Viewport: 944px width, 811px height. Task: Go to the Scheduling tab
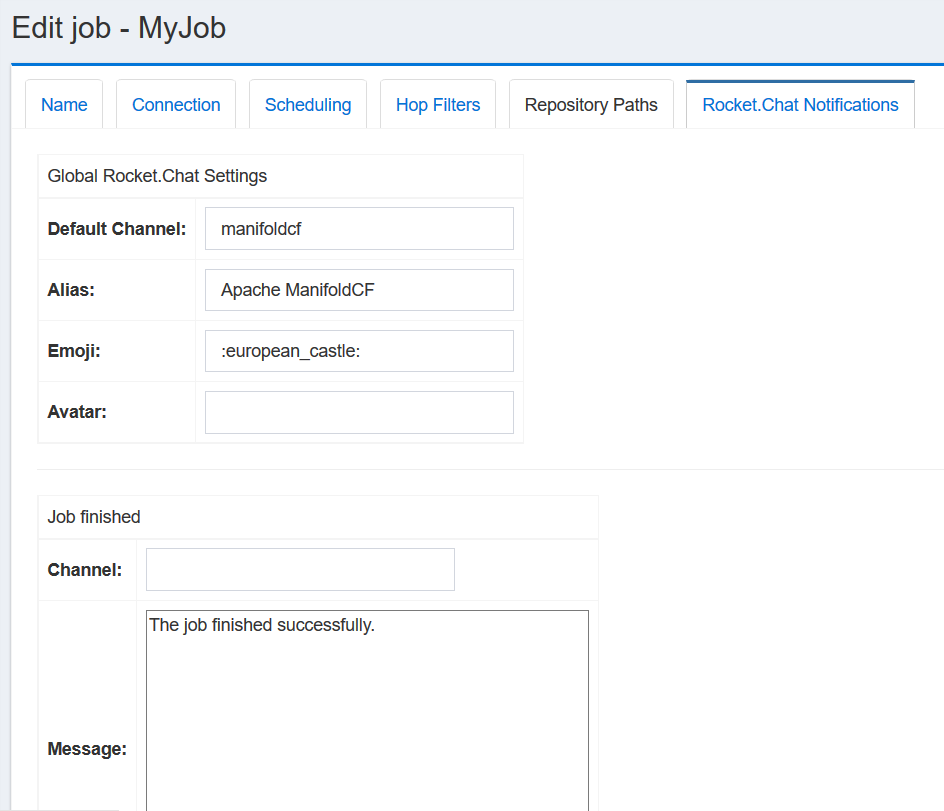[x=308, y=105]
